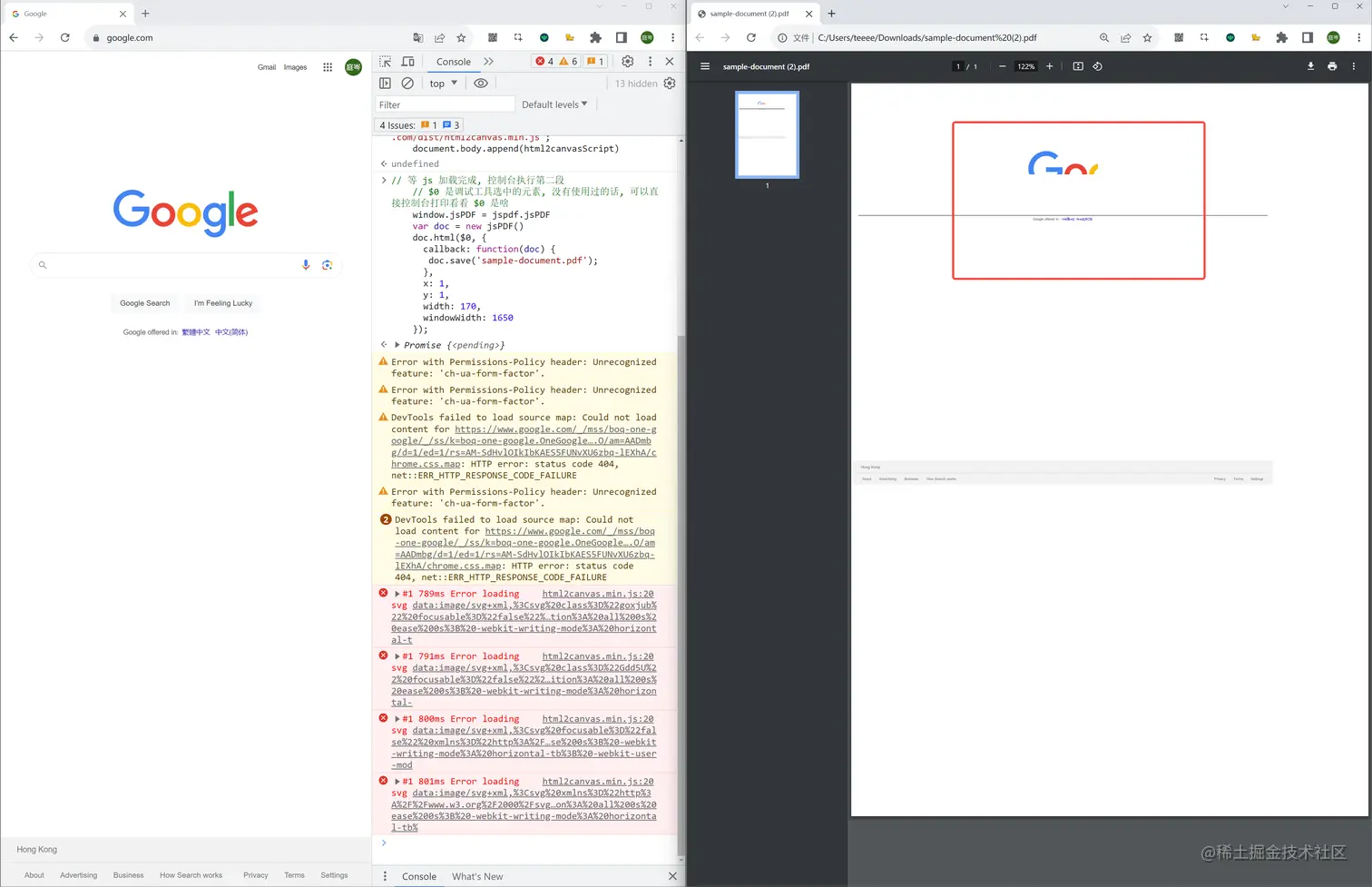
Task: Click voice search microphone icon
Action: coord(306,265)
